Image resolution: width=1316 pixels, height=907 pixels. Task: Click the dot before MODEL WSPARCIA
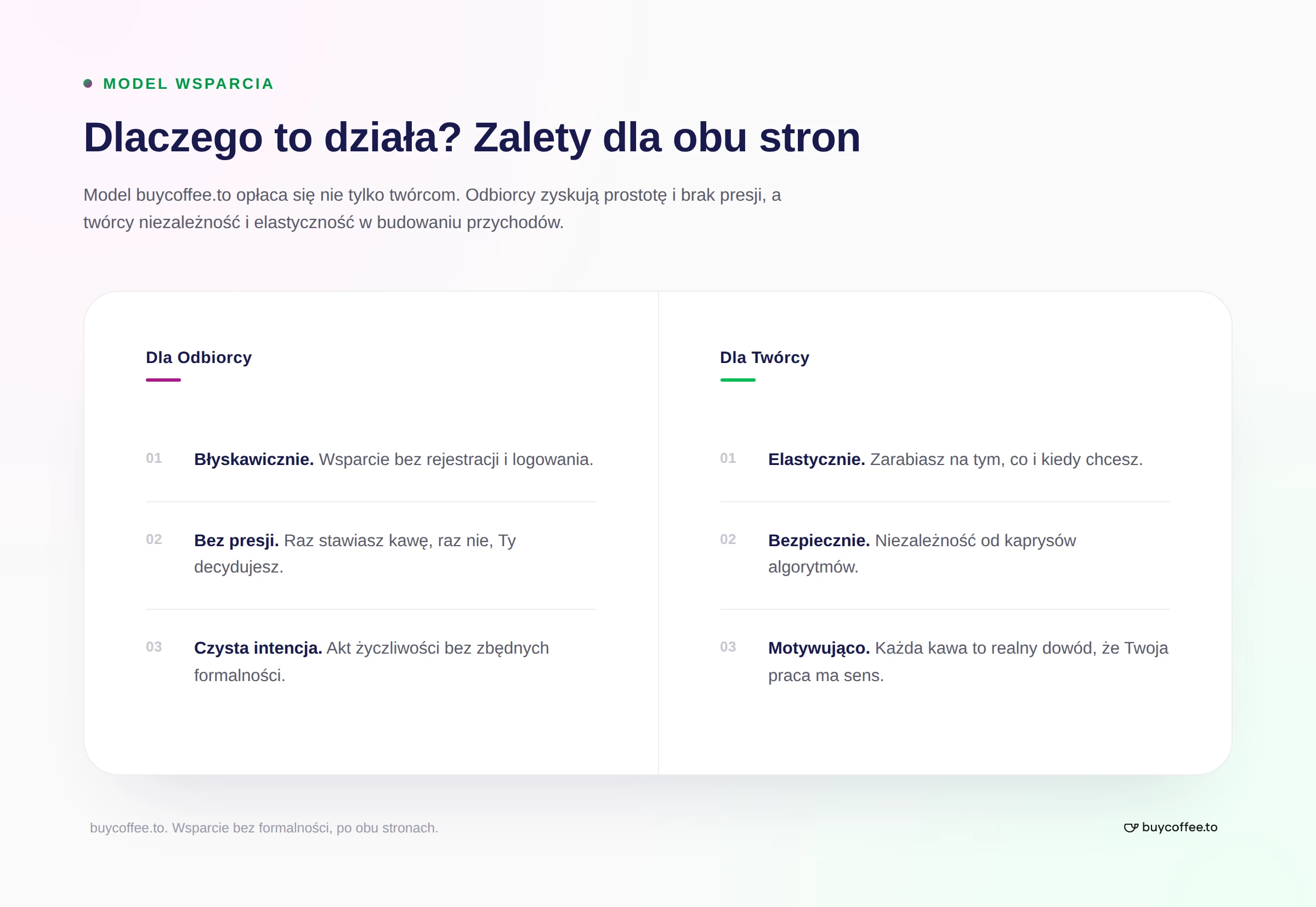click(88, 83)
